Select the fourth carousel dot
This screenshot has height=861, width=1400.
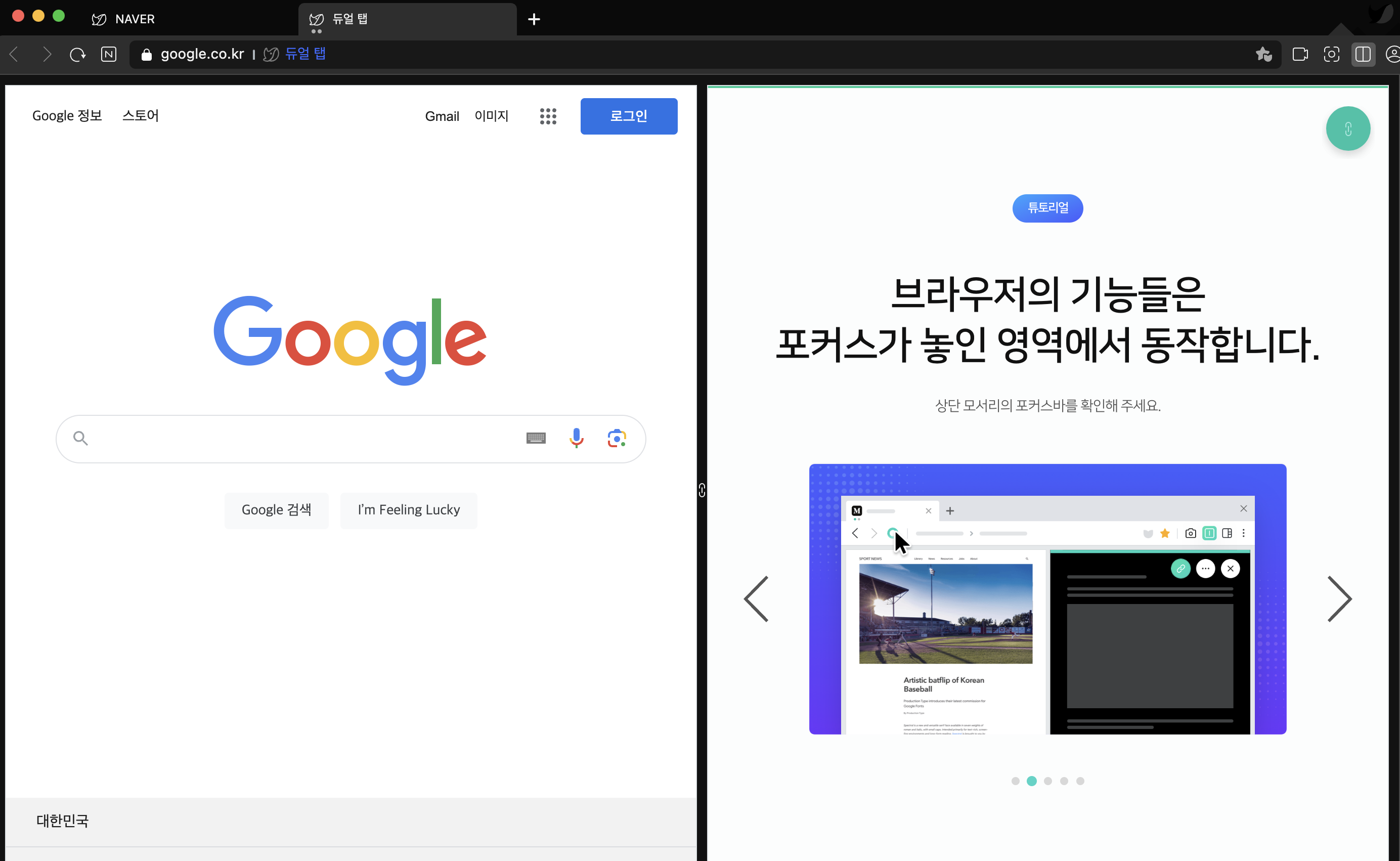(1064, 781)
